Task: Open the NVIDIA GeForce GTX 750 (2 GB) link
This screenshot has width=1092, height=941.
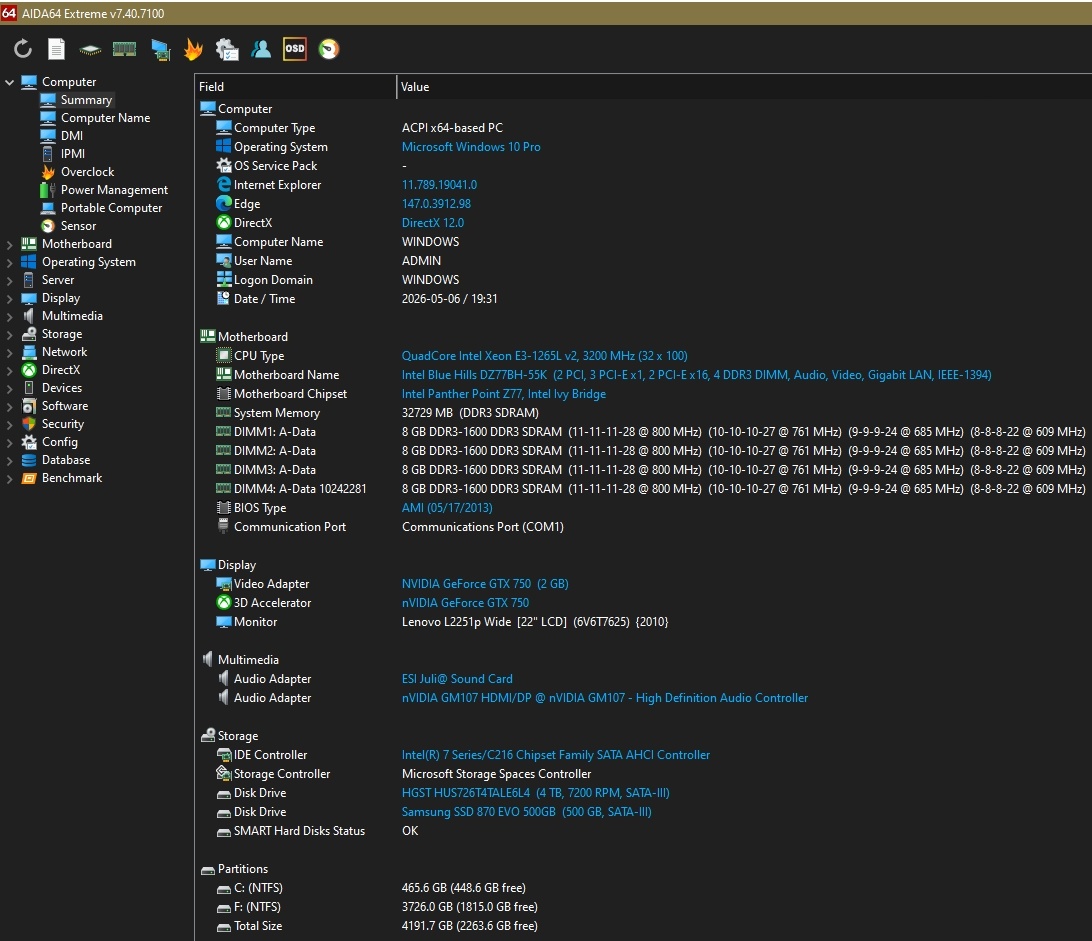Action: (485, 584)
